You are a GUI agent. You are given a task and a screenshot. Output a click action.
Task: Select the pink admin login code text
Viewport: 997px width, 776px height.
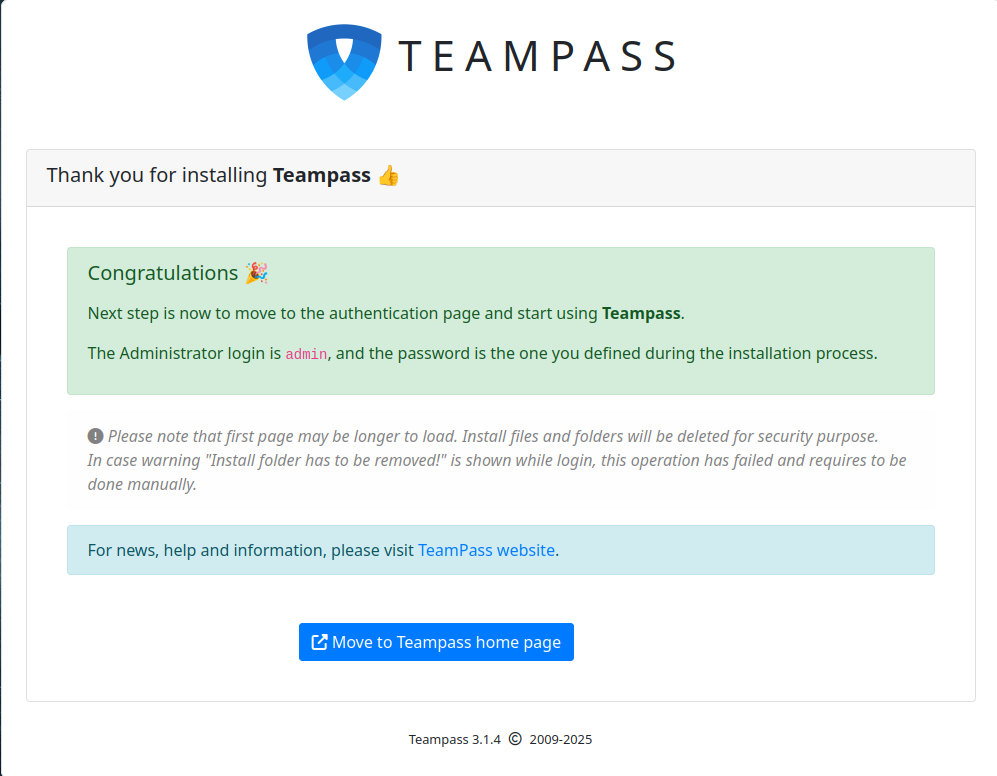pos(306,354)
